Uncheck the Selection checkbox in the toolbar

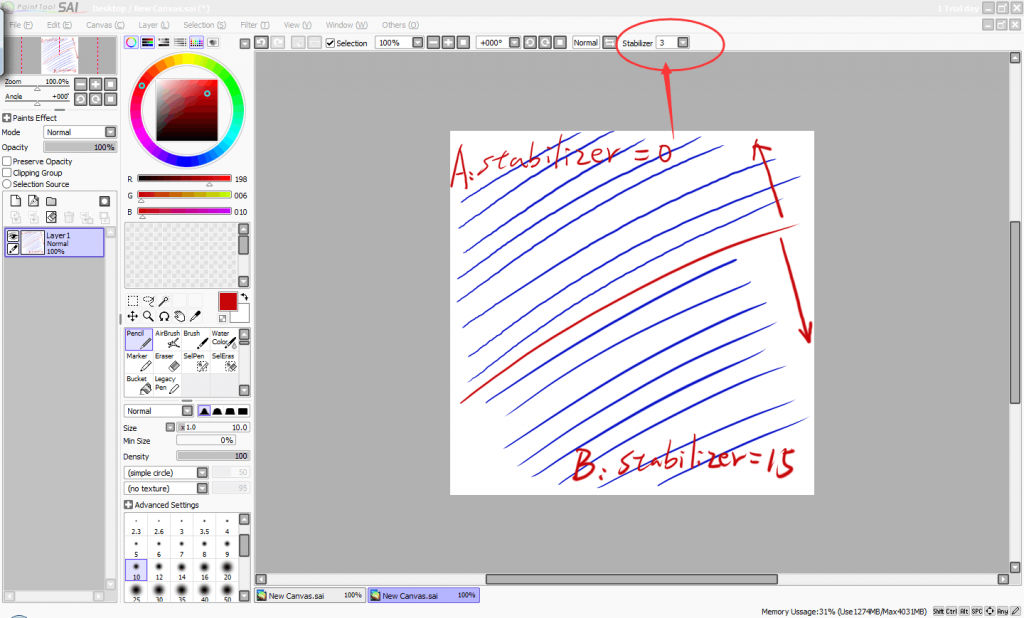tap(330, 42)
